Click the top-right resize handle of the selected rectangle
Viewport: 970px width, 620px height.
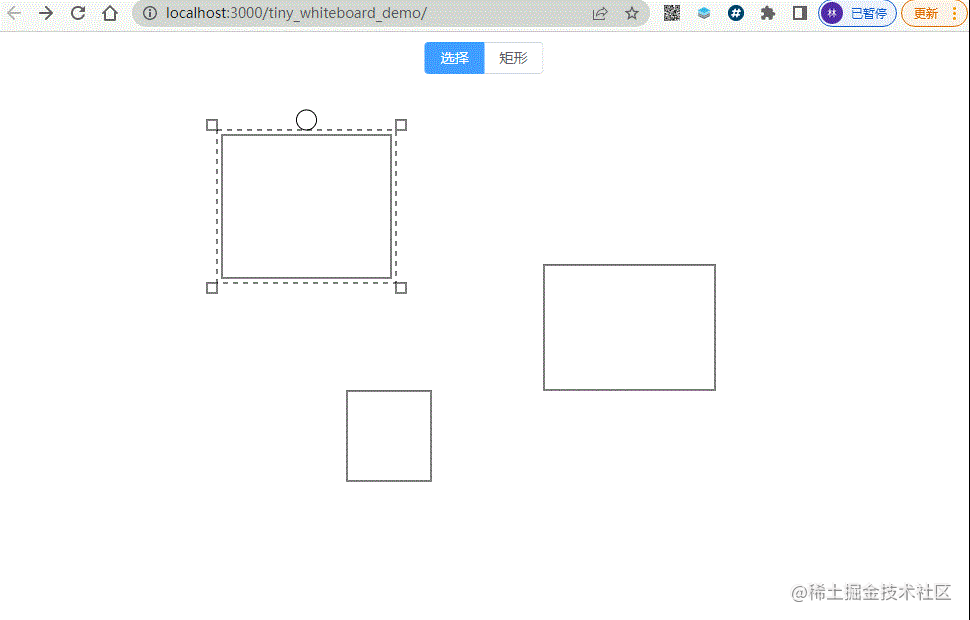coord(401,125)
